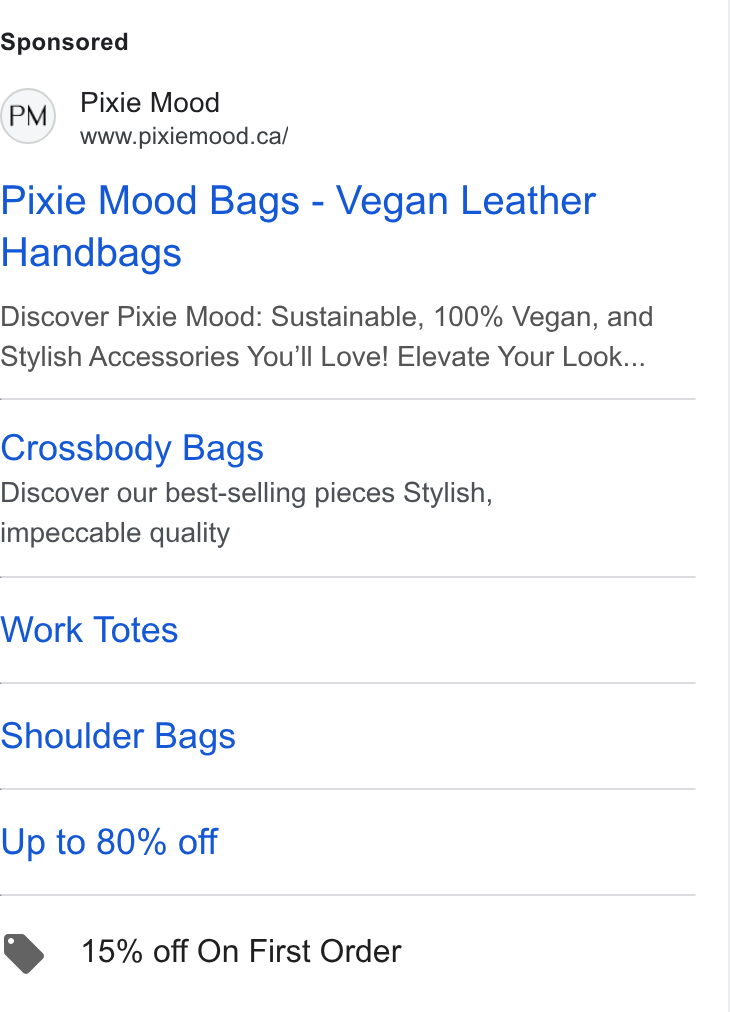Open Pixie Mood Bags Vegan Leather headline
The height and width of the screenshot is (1012, 730).
(x=298, y=200)
